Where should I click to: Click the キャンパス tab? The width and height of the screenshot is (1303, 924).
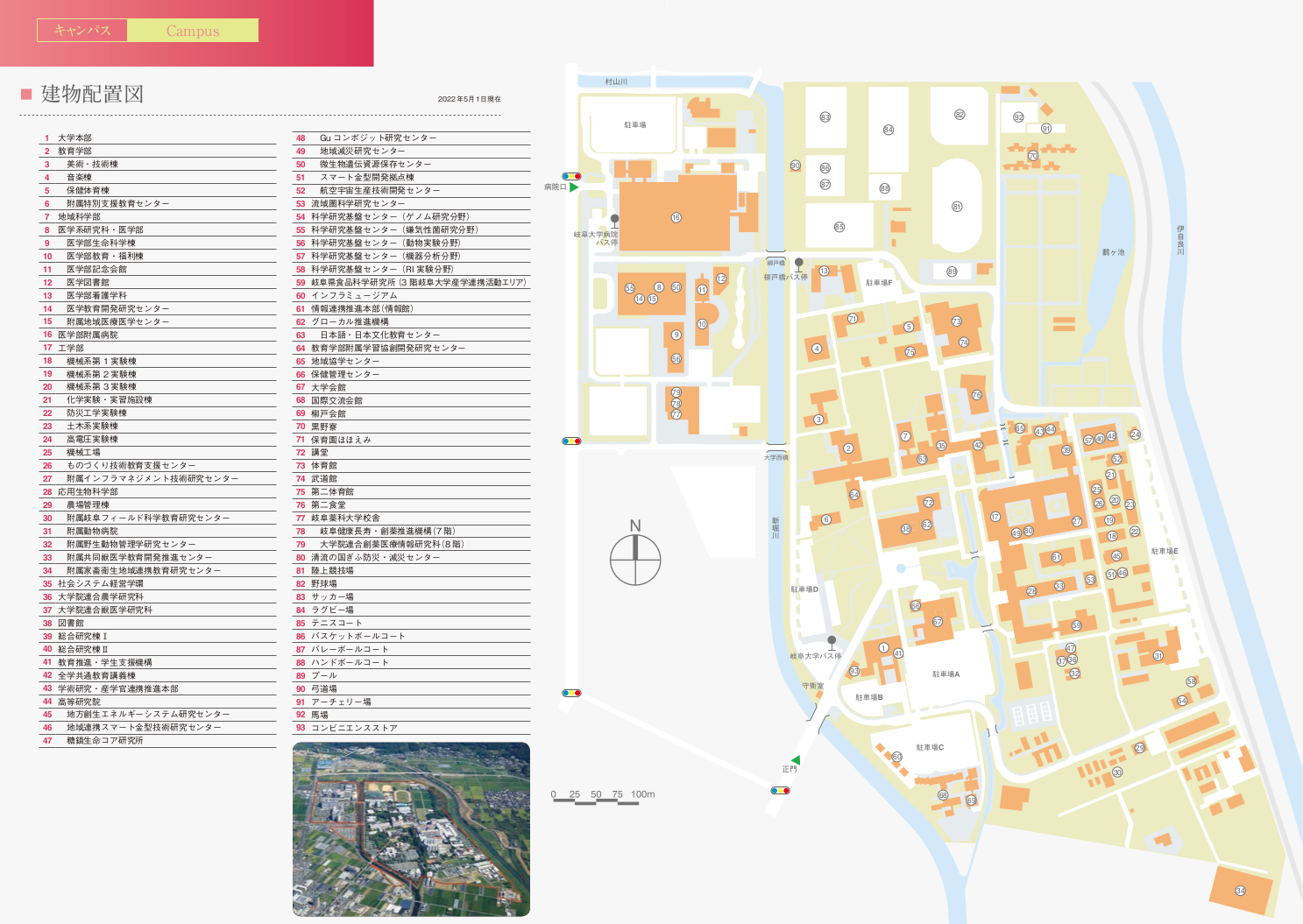(82, 31)
